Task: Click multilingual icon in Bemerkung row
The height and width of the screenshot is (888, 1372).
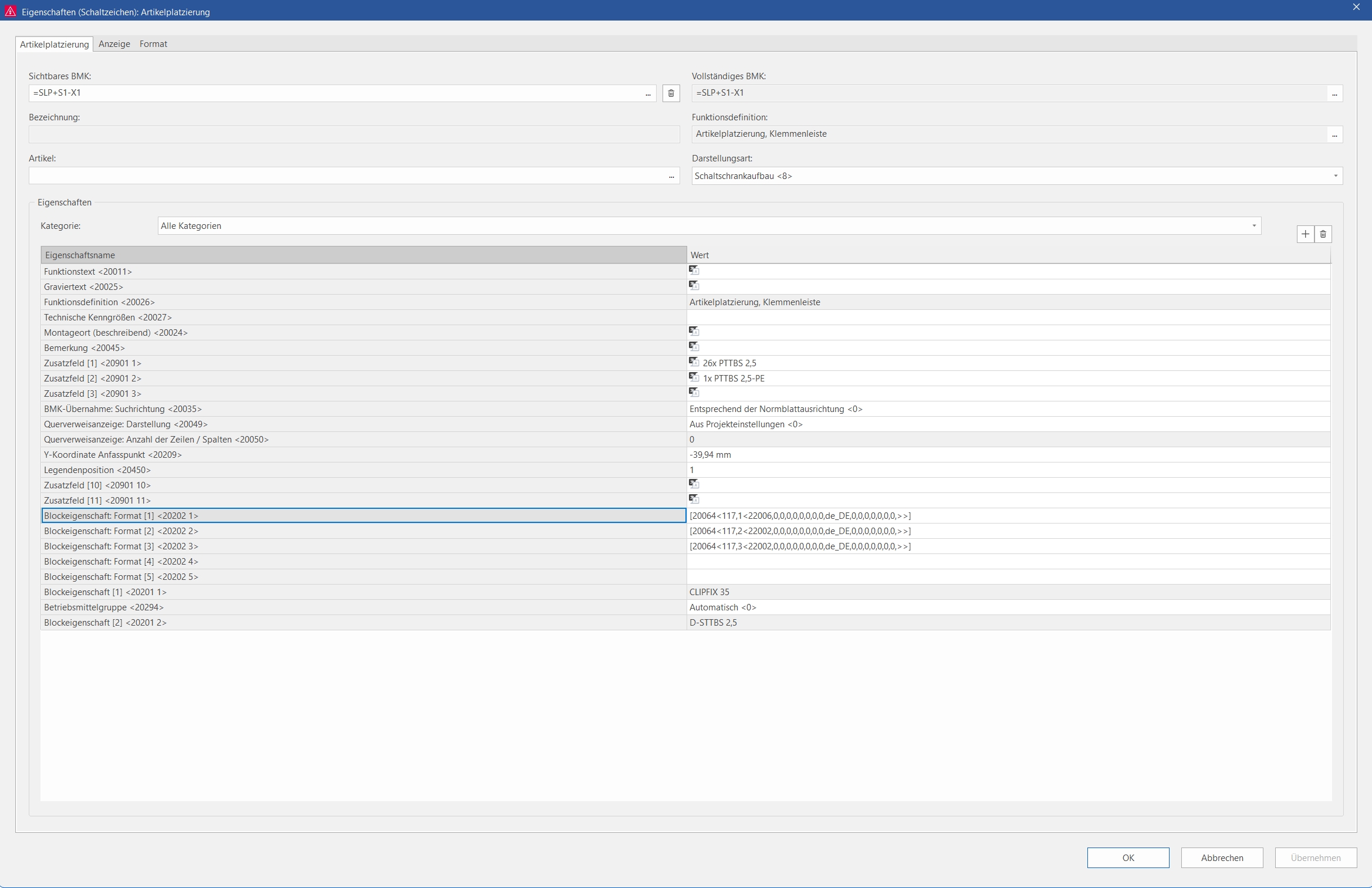Action: click(694, 347)
